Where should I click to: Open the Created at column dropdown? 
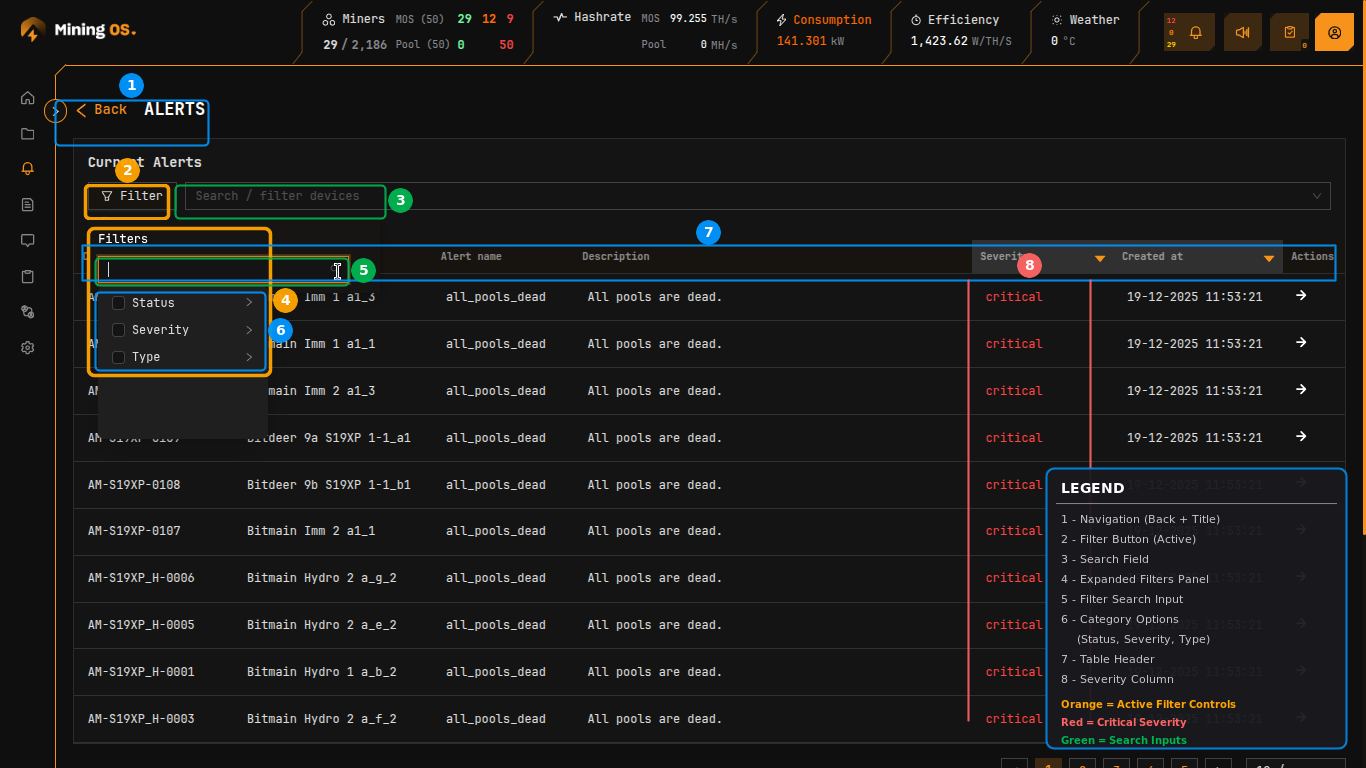tap(1268, 257)
